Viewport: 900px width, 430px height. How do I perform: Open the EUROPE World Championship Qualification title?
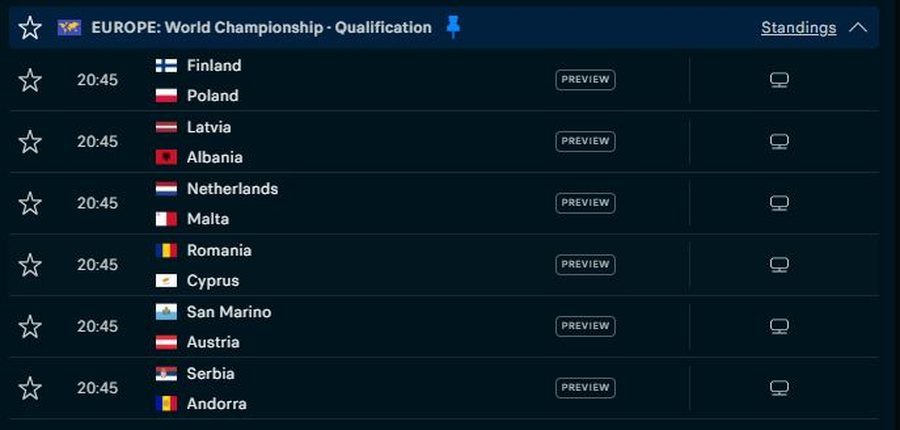[x=261, y=28]
